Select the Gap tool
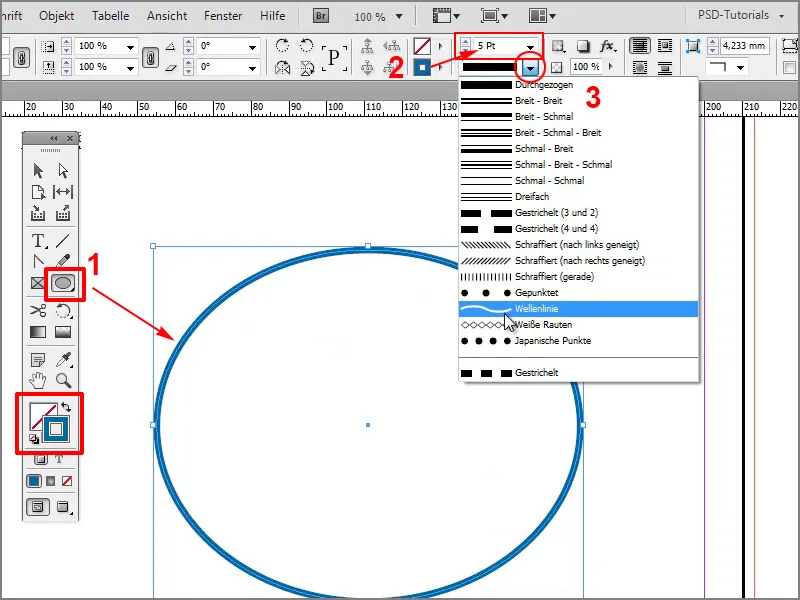This screenshot has width=800, height=600. (x=63, y=192)
